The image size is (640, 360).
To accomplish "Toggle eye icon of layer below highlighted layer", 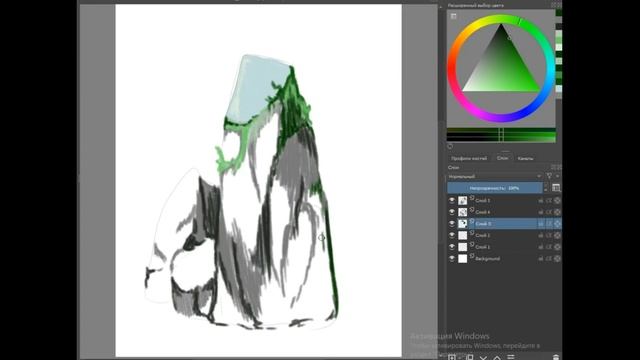I will (x=452, y=235).
